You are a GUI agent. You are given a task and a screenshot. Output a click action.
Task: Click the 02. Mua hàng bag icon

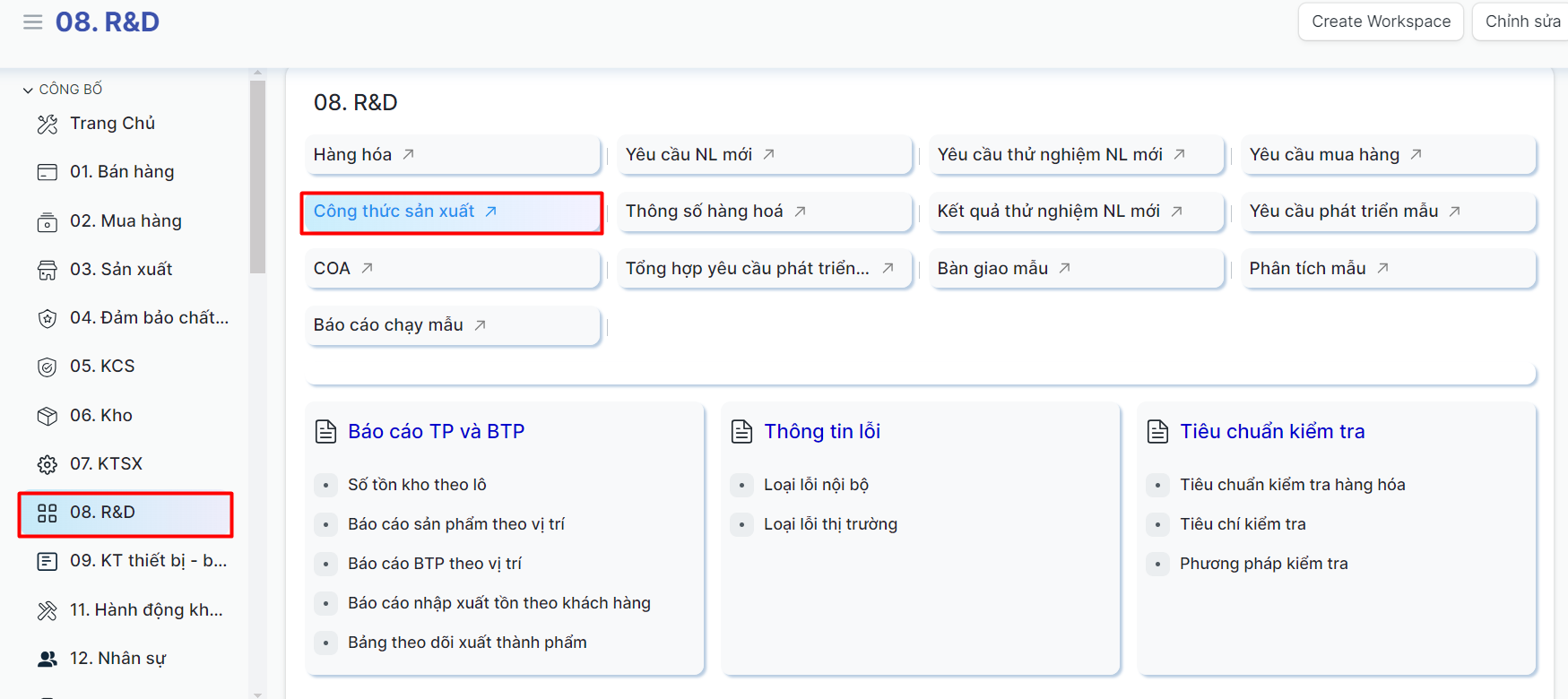(48, 222)
